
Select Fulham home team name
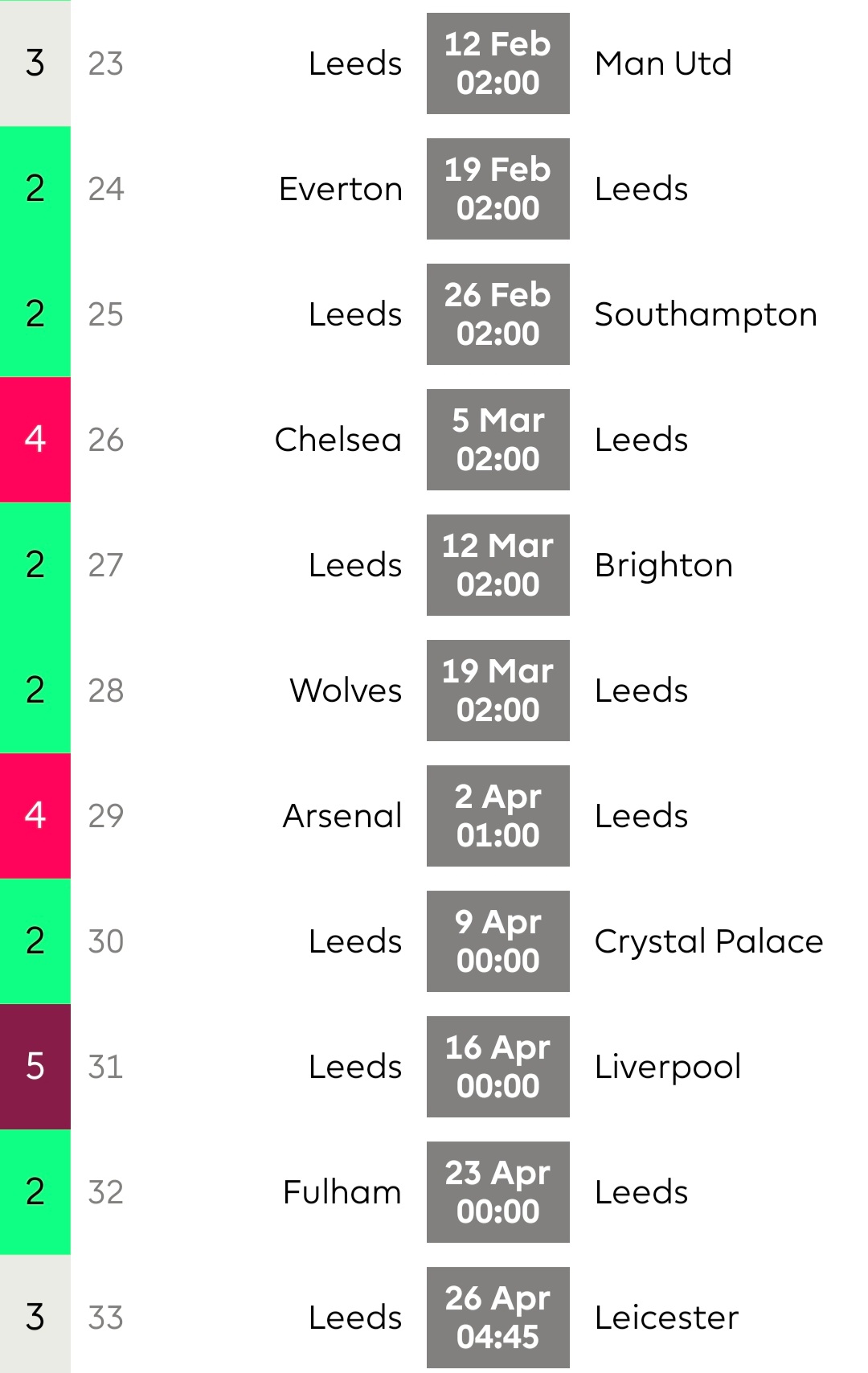(x=342, y=1192)
